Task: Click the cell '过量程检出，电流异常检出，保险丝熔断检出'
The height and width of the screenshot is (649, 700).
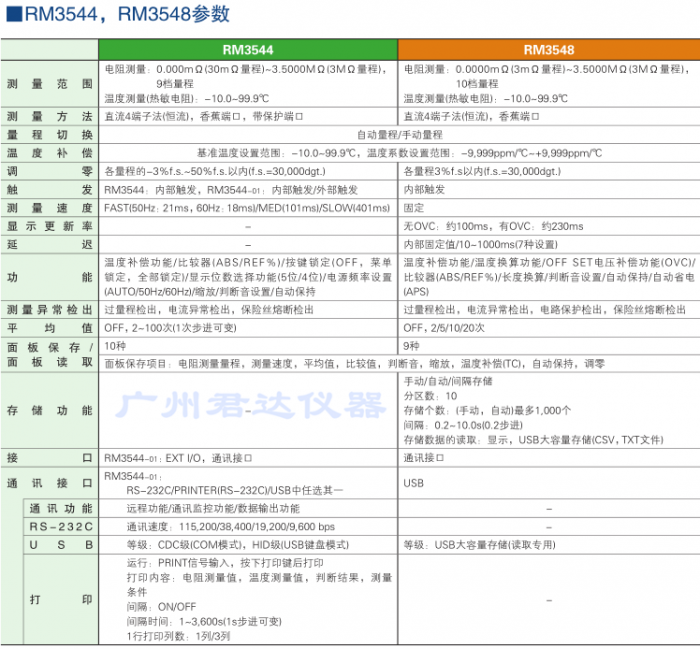Action: click(209, 310)
